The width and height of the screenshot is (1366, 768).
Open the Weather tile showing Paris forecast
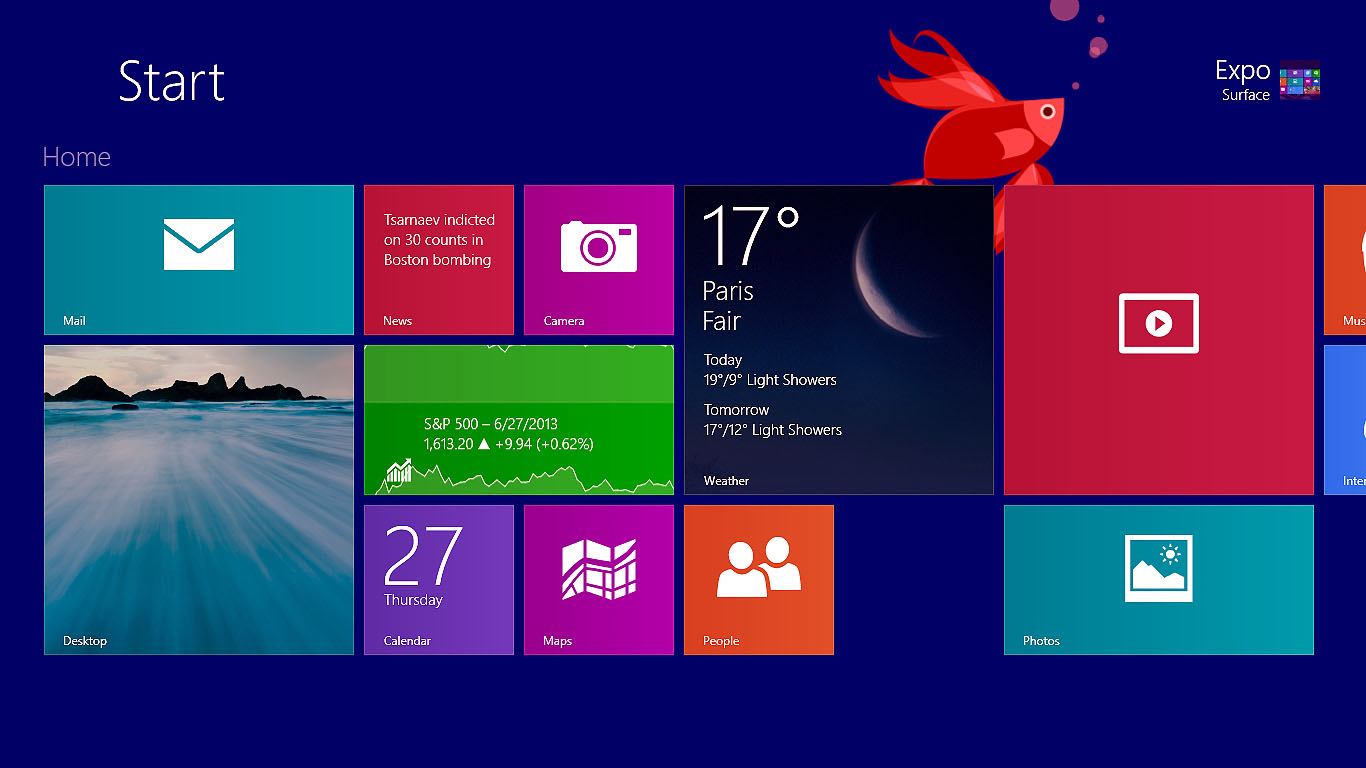point(838,339)
